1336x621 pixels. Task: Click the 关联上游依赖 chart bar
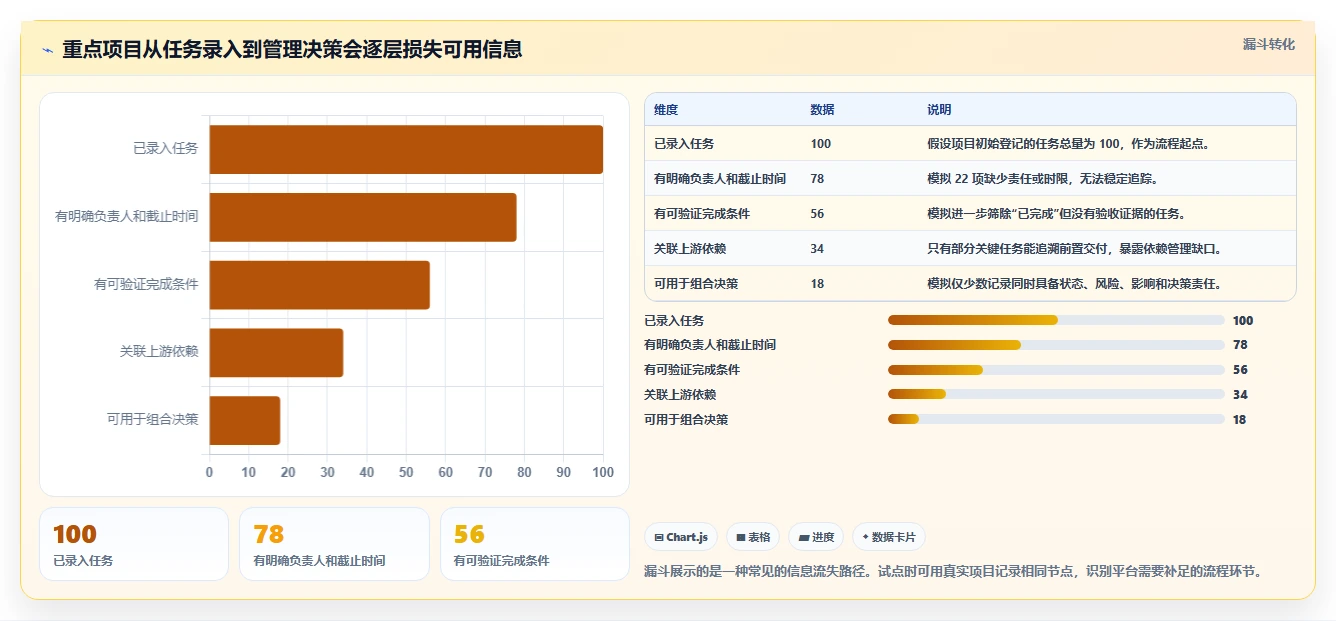point(276,353)
